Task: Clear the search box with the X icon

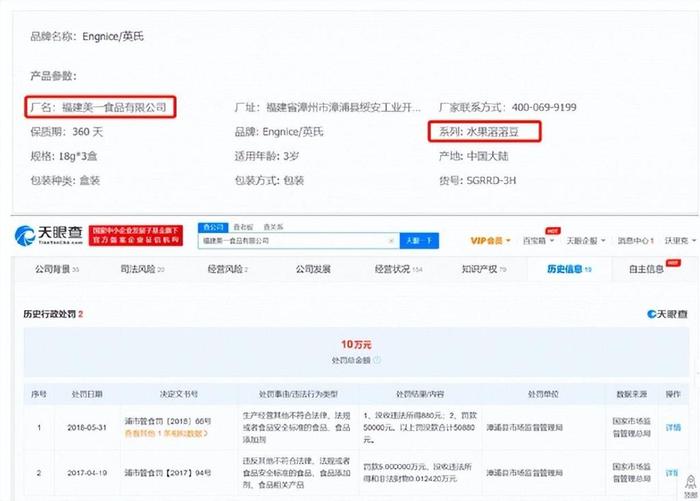Action: 391,241
